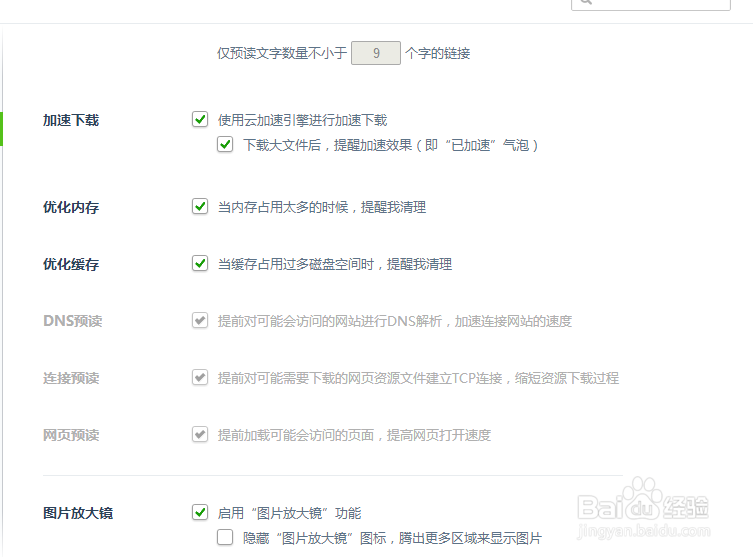The image size is (753, 557).
Task: Click the 连接预读 TCP连接 checkbox
Action: tap(200, 377)
